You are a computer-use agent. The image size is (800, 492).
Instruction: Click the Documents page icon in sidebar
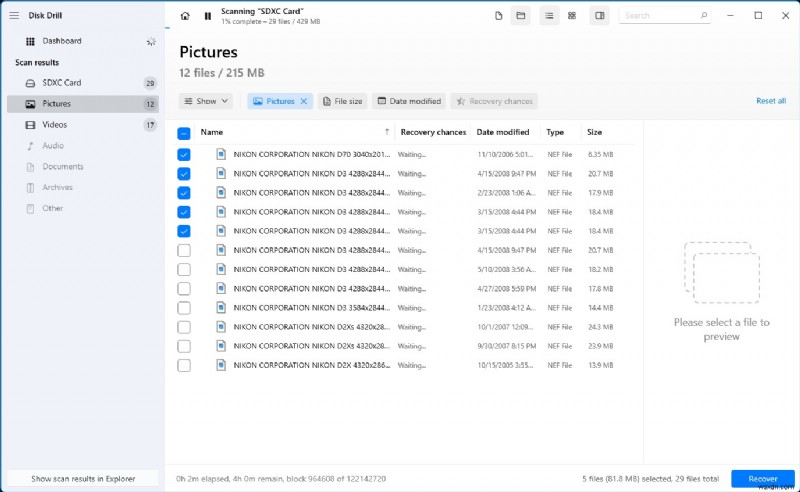point(30,167)
